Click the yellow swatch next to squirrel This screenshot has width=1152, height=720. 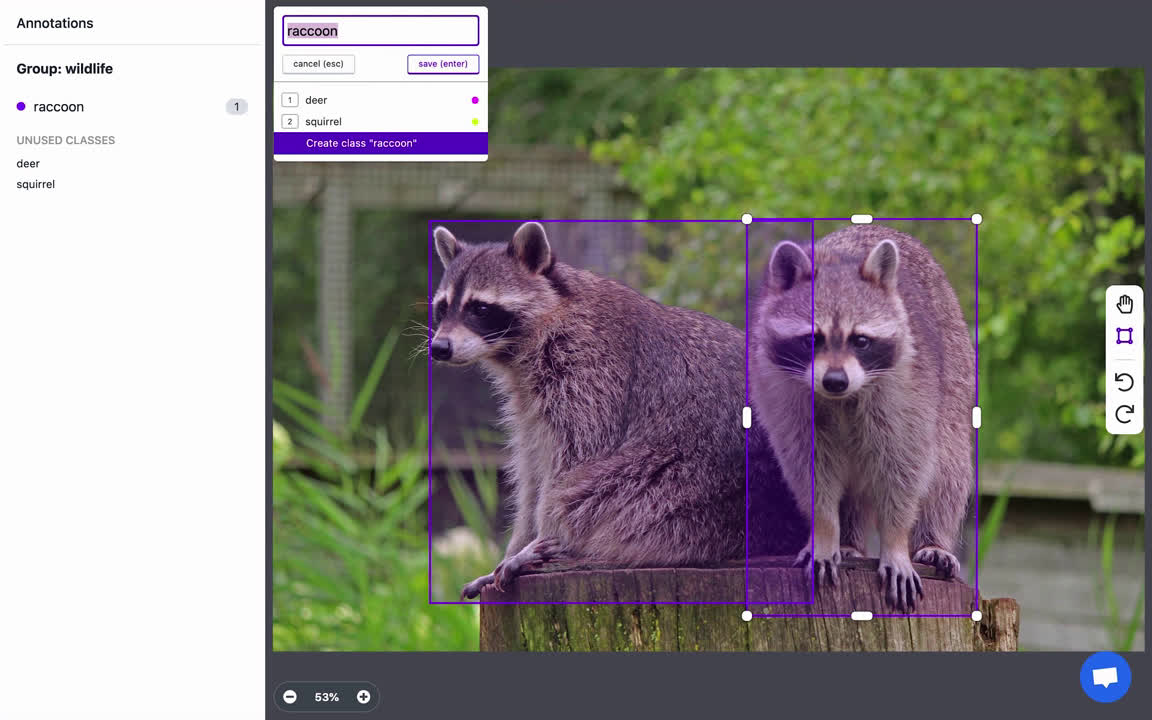pos(473,121)
